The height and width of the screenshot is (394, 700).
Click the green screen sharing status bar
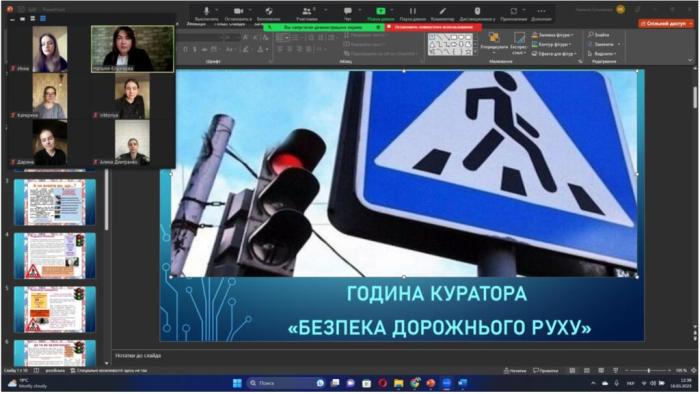pyautogui.click(x=324, y=27)
